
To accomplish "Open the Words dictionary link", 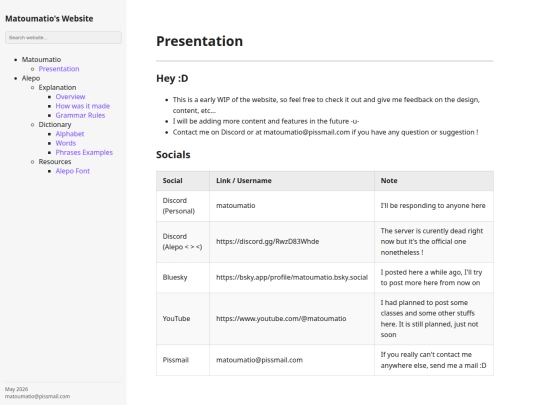I will 66,143.
